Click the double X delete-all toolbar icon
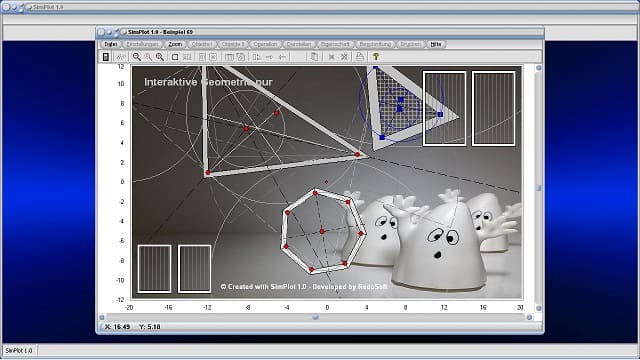The height and width of the screenshot is (360, 640). pos(344,57)
